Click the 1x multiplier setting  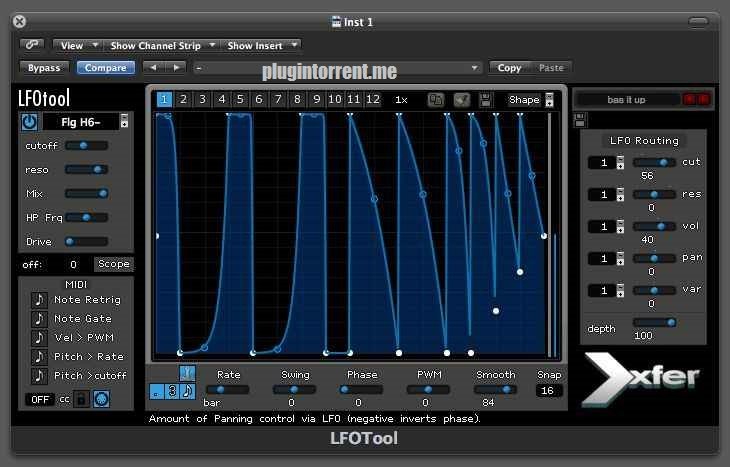tap(401, 100)
